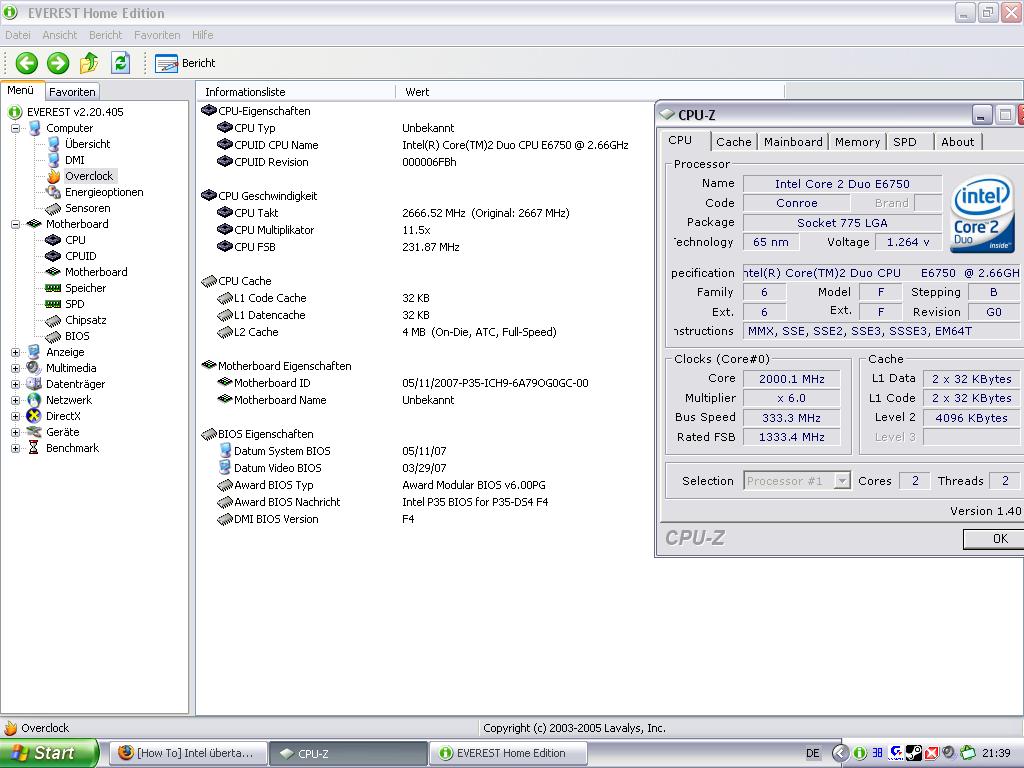Screen dimensions: 1024x768
Task: Switch to Firefox How To taskbar item
Action: (187, 753)
